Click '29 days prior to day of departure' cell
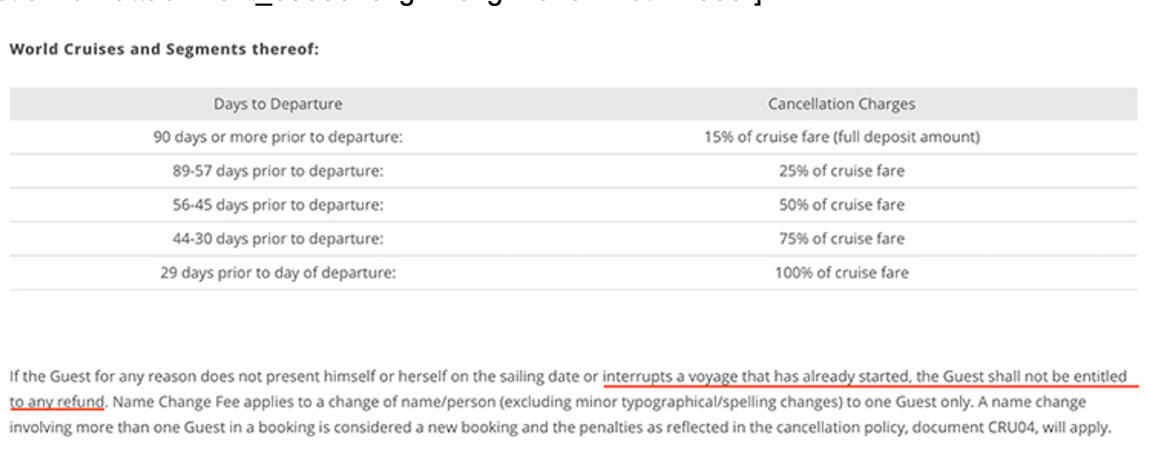 click(x=278, y=272)
